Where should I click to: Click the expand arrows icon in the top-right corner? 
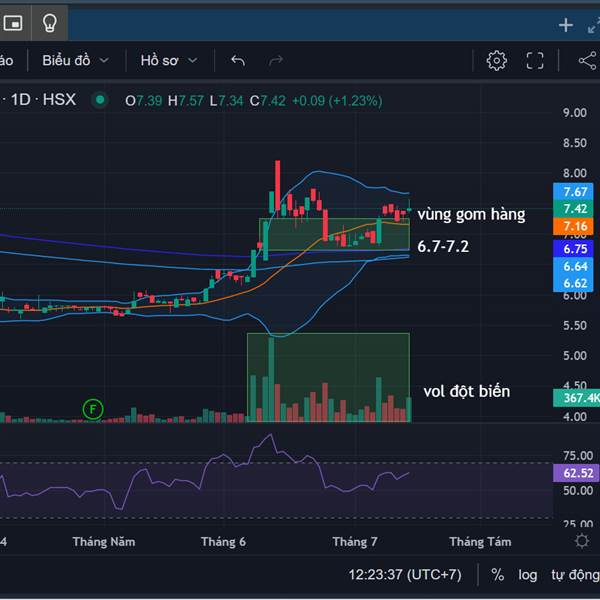coord(594,26)
